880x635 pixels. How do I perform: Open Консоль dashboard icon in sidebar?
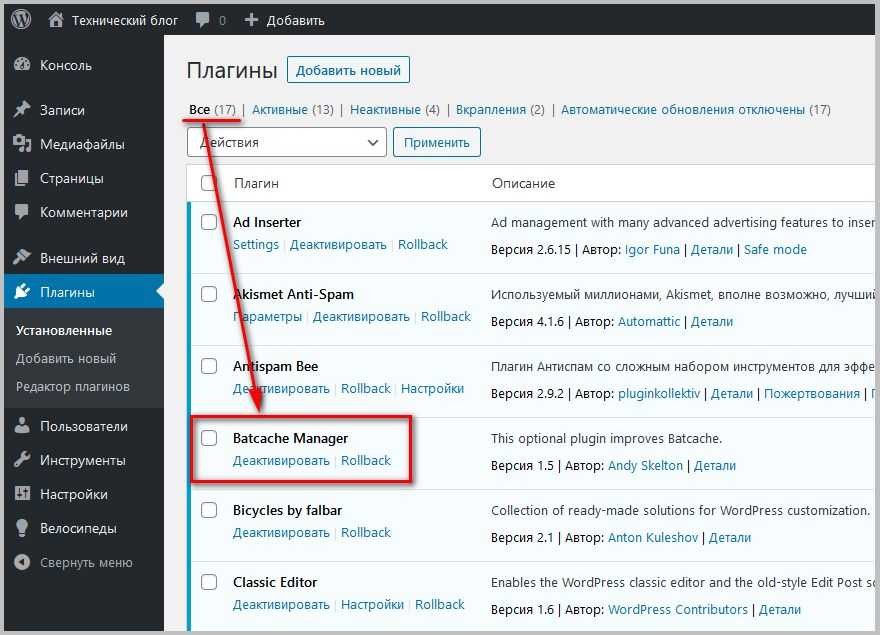(x=22, y=65)
